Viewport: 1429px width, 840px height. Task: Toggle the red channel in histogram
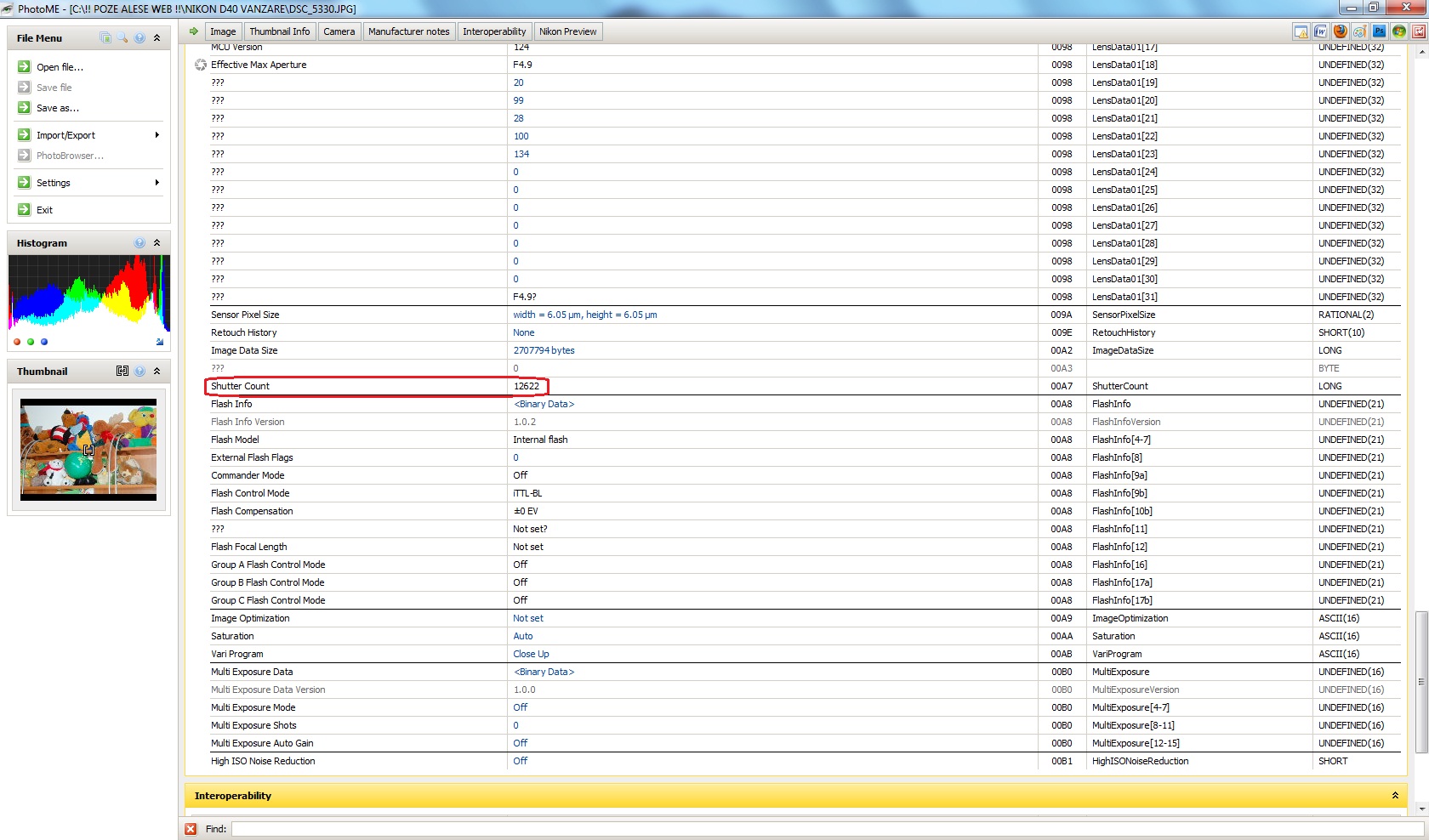coord(17,342)
